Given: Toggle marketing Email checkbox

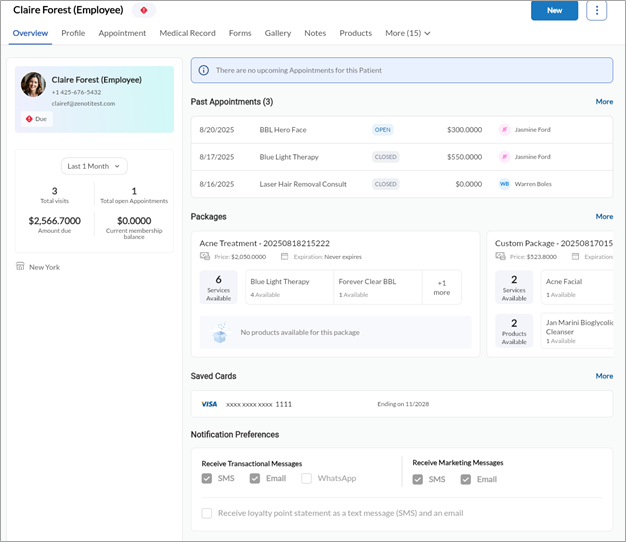Looking at the screenshot, I should (466, 479).
